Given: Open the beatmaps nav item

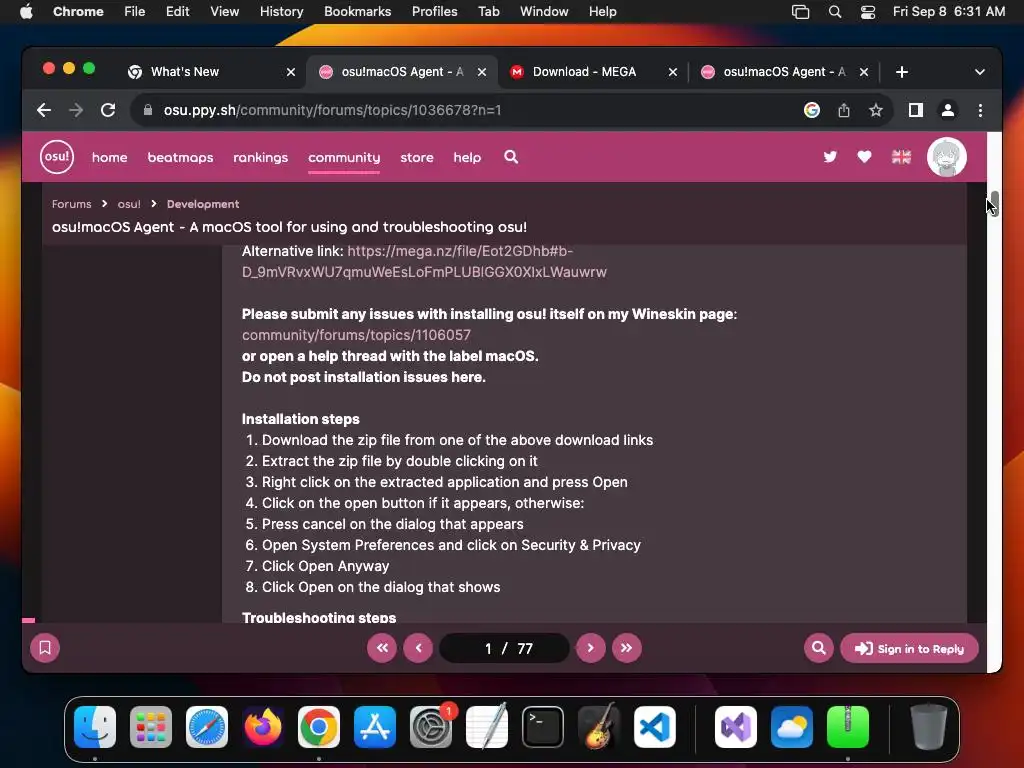Looking at the screenshot, I should (x=180, y=157).
